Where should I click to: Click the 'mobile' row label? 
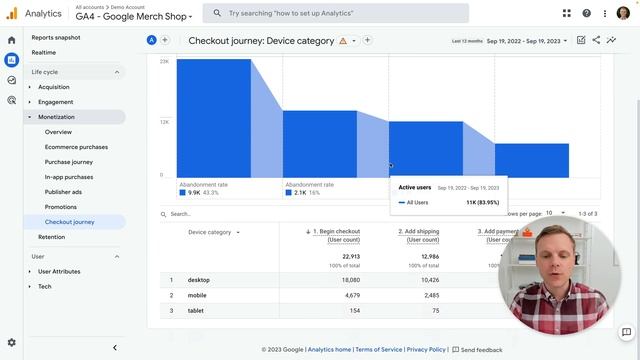coord(197,296)
